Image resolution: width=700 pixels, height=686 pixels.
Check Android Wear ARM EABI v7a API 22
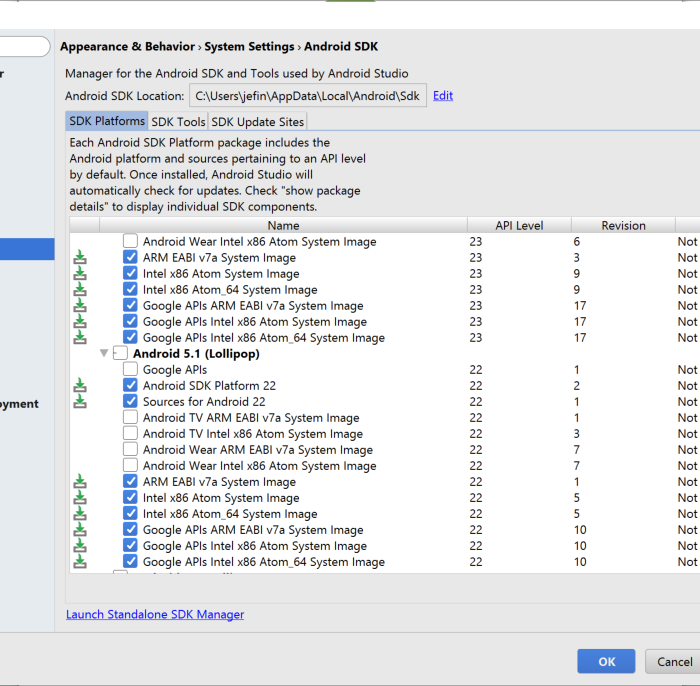pyautogui.click(x=130, y=449)
